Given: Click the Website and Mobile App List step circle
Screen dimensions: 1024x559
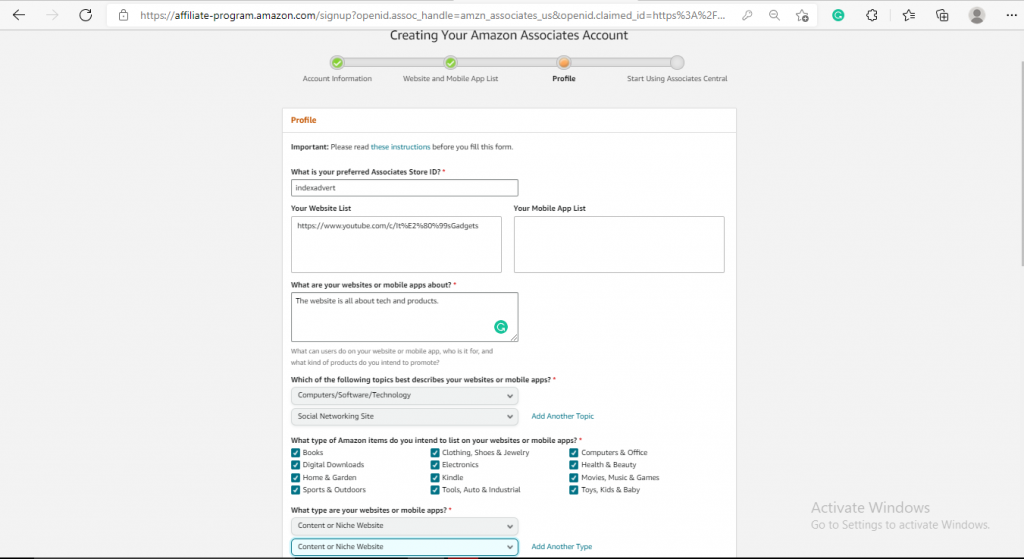Looking at the screenshot, I should [451, 63].
